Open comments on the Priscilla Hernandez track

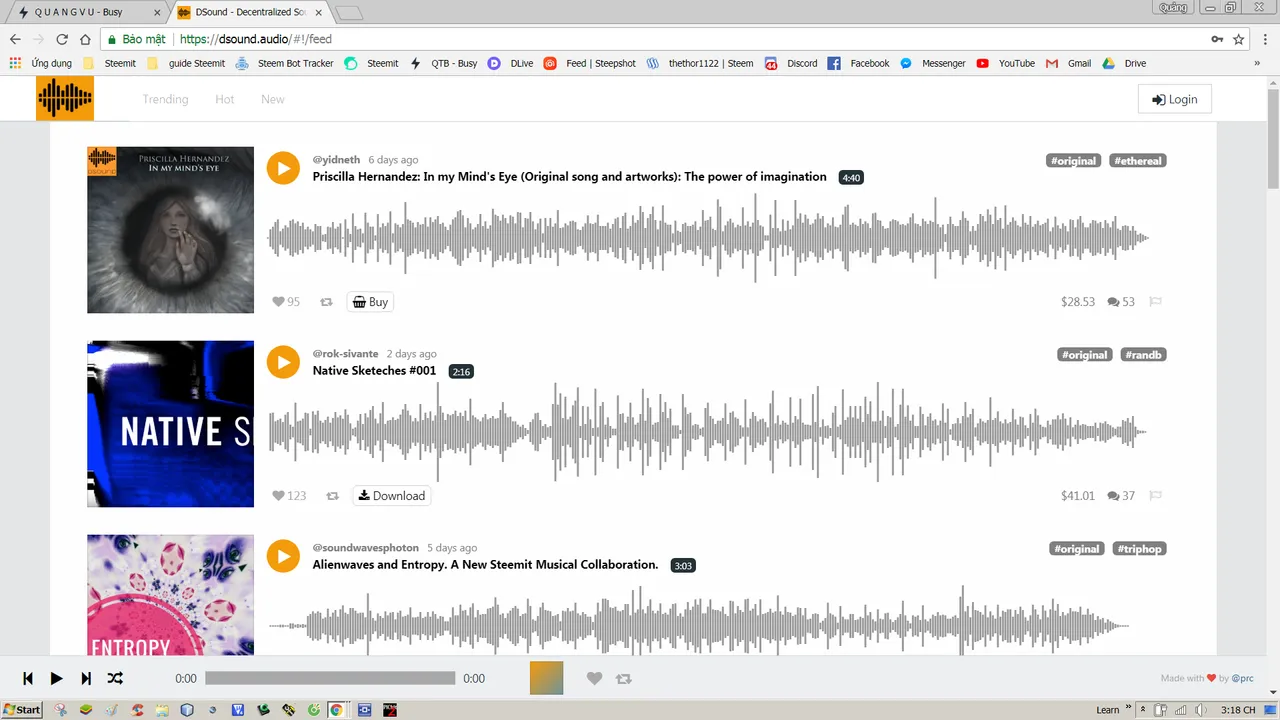coord(1121,302)
